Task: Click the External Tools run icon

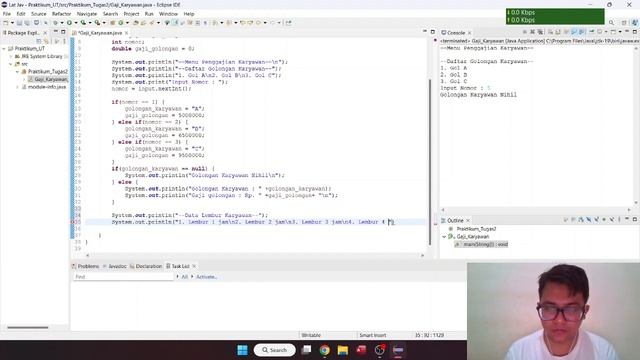Action: pos(97,23)
